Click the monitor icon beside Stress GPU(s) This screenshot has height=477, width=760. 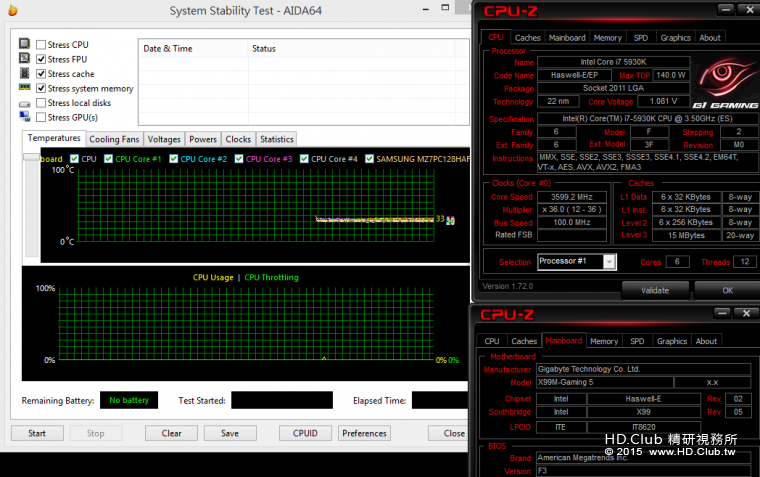pyautogui.click(x=24, y=116)
